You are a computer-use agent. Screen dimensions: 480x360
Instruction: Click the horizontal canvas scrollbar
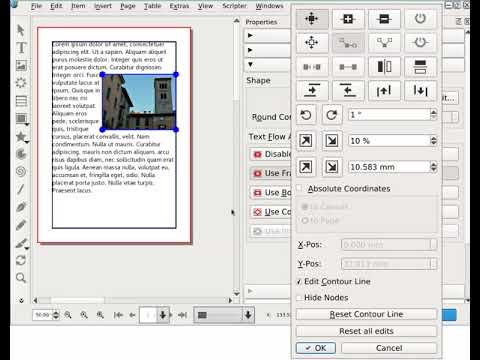(x=132, y=300)
